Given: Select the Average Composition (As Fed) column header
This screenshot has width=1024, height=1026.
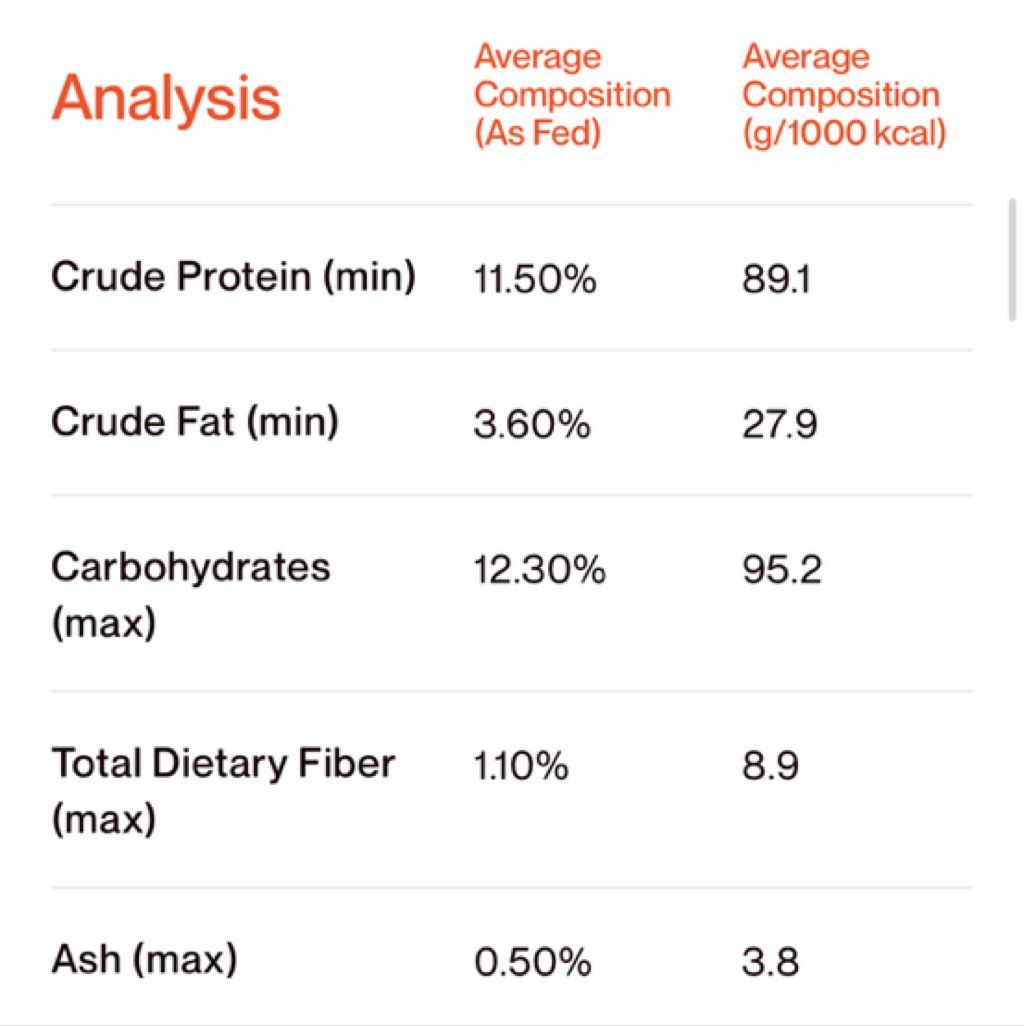Looking at the screenshot, I should point(572,95).
